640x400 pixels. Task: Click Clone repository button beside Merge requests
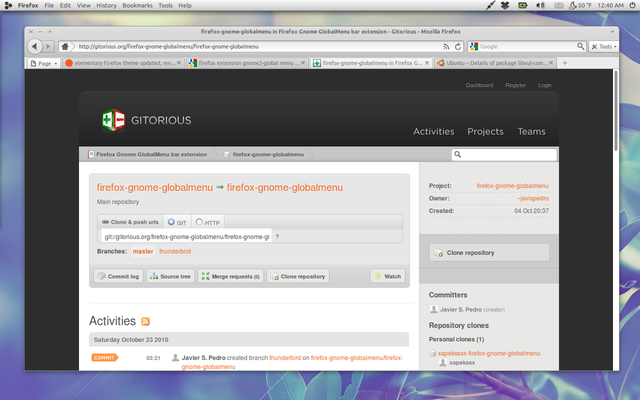298,276
